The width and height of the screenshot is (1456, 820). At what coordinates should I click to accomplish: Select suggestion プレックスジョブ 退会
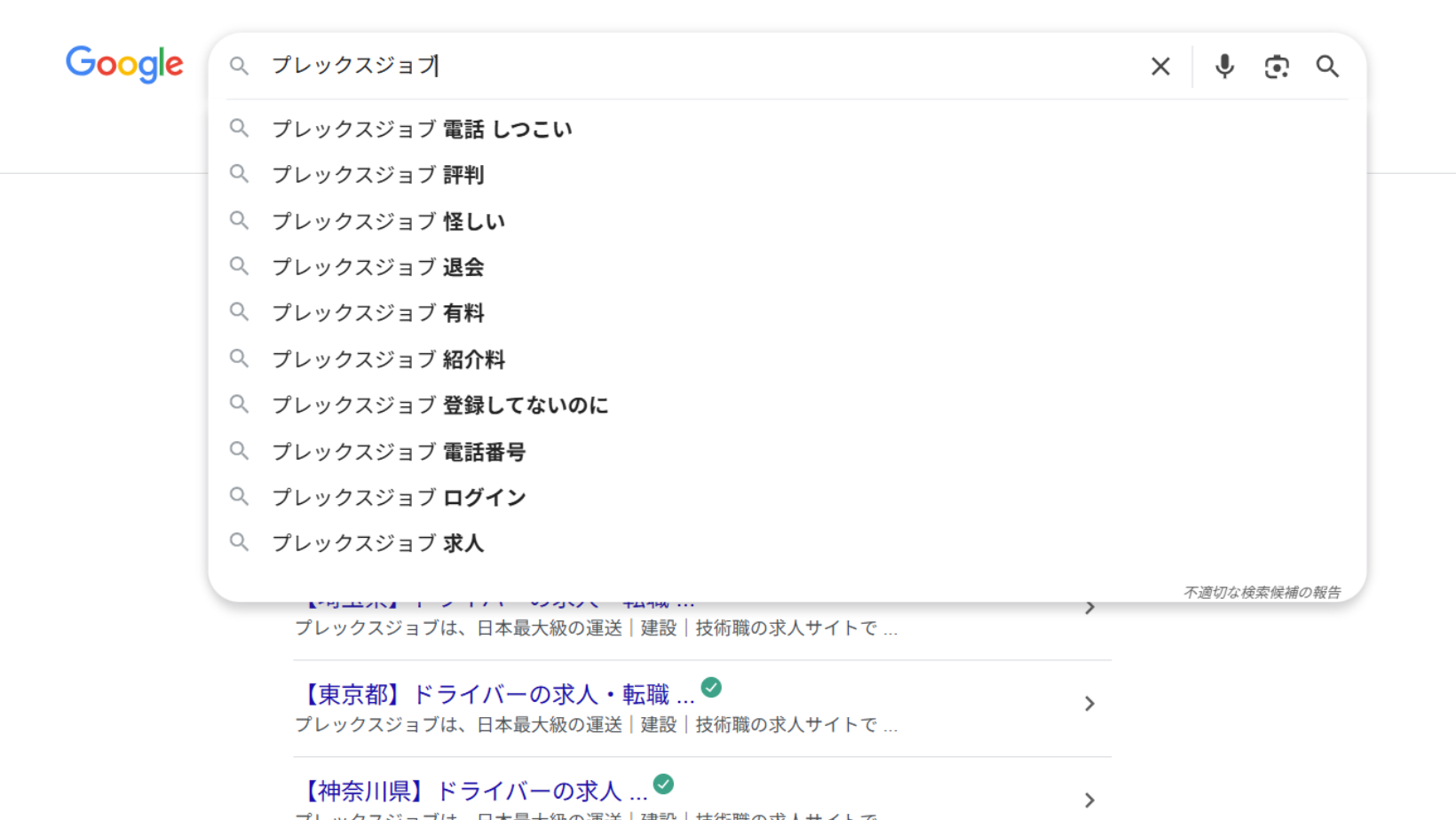[x=787, y=267]
